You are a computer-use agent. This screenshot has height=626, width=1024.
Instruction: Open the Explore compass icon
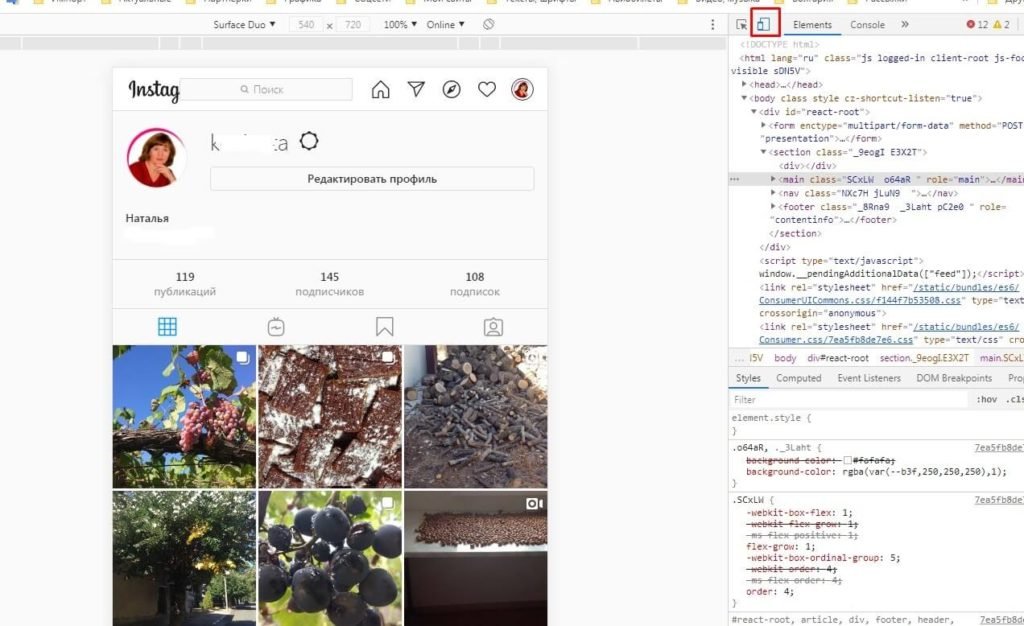tap(452, 90)
